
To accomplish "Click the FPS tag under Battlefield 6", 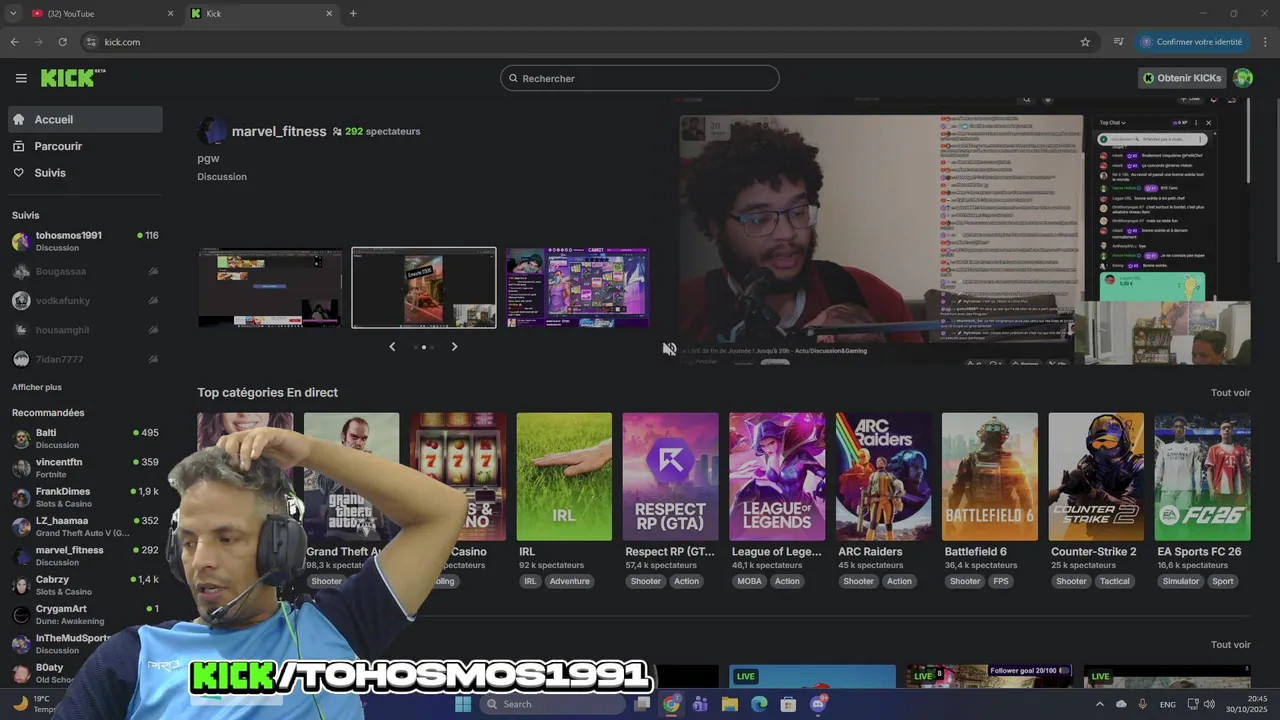I will (1001, 581).
